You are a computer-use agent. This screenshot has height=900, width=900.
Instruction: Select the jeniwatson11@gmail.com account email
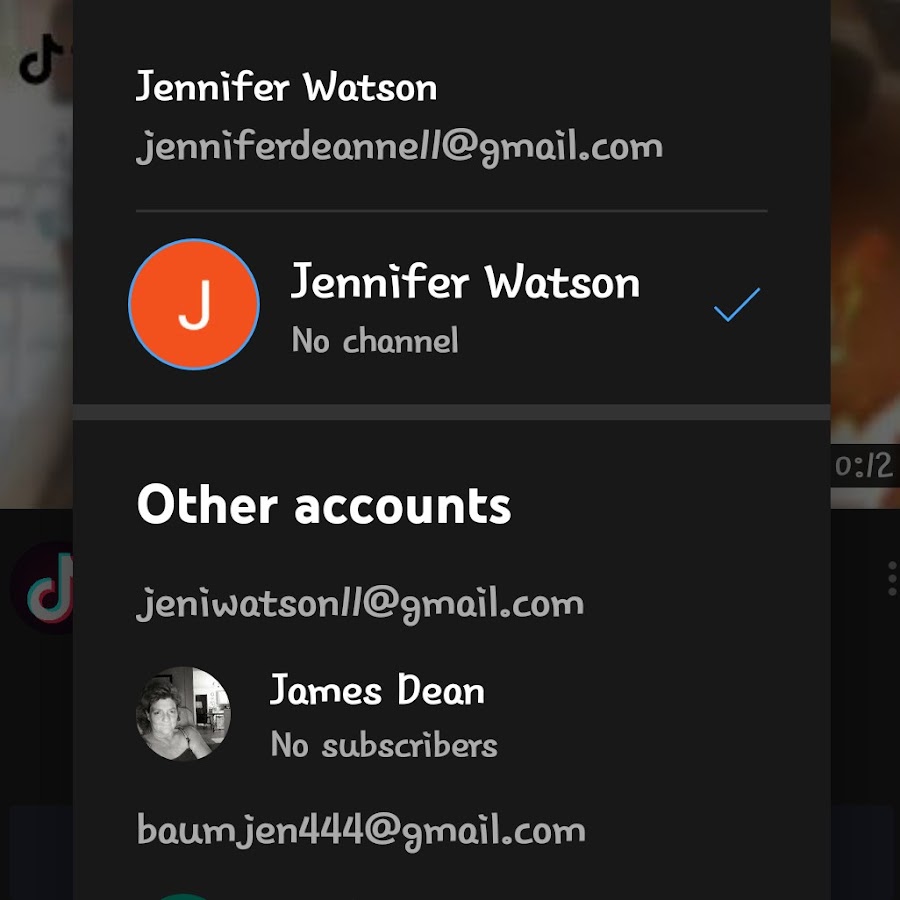click(360, 604)
